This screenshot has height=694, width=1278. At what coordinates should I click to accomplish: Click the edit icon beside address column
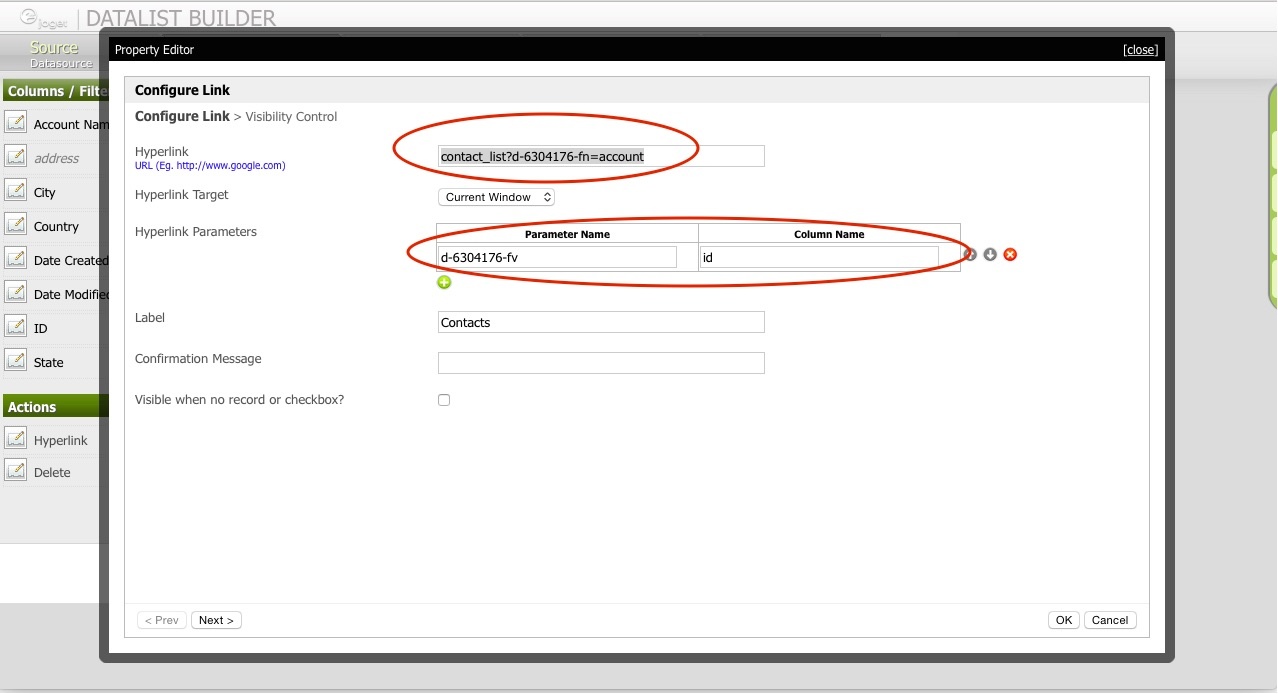[x=15, y=157]
